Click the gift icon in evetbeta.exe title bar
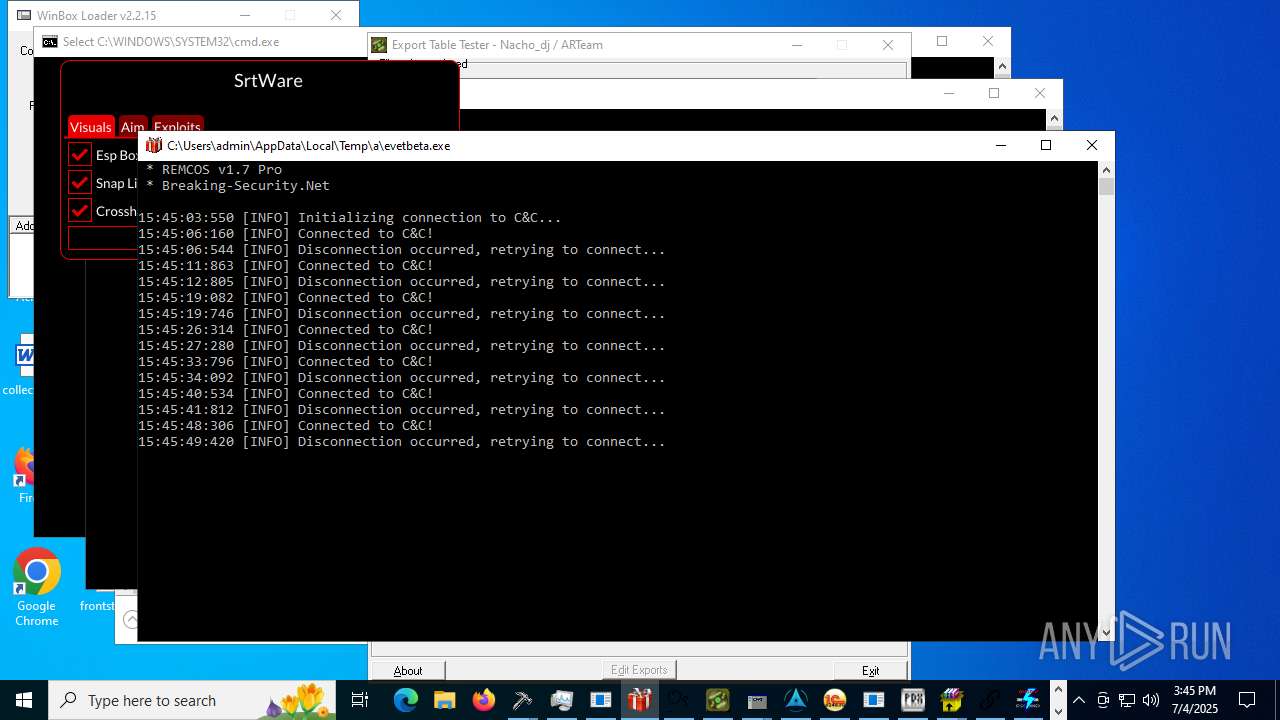The height and width of the screenshot is (720, 1280). [153, 145]
